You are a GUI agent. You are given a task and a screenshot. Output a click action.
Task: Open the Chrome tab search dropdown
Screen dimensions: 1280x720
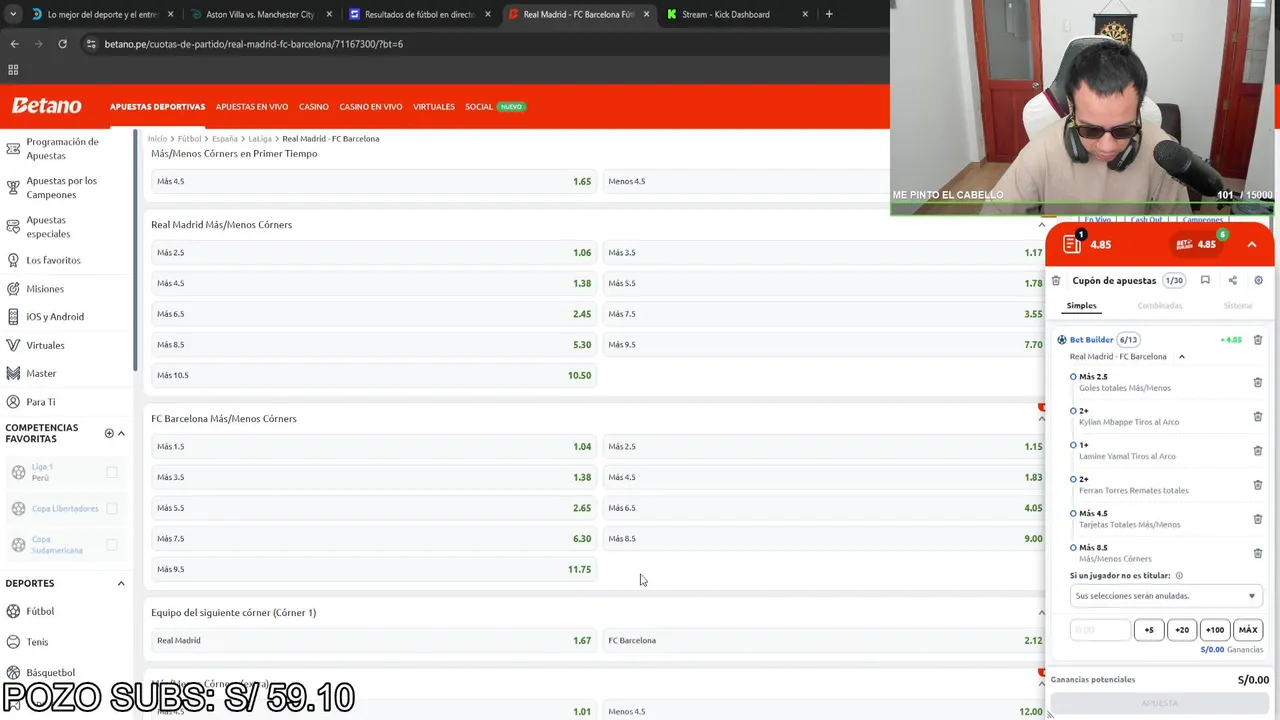[13, 14]
